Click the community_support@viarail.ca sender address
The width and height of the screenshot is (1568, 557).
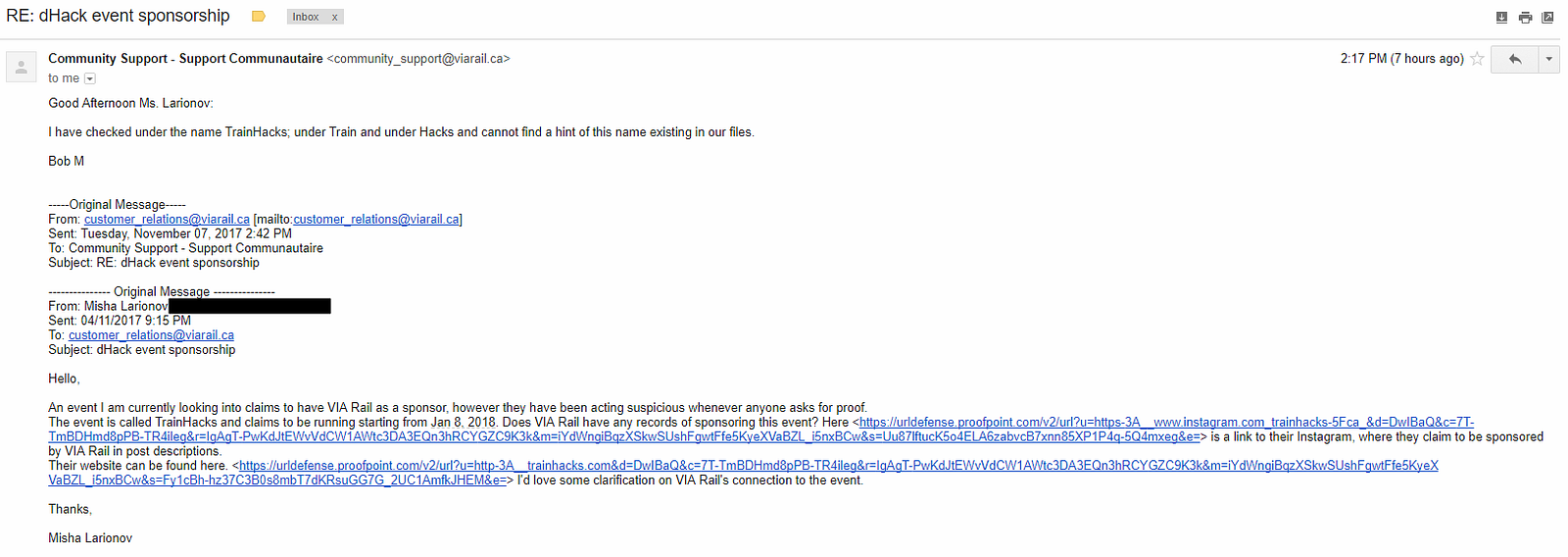(x=418, y=59)
